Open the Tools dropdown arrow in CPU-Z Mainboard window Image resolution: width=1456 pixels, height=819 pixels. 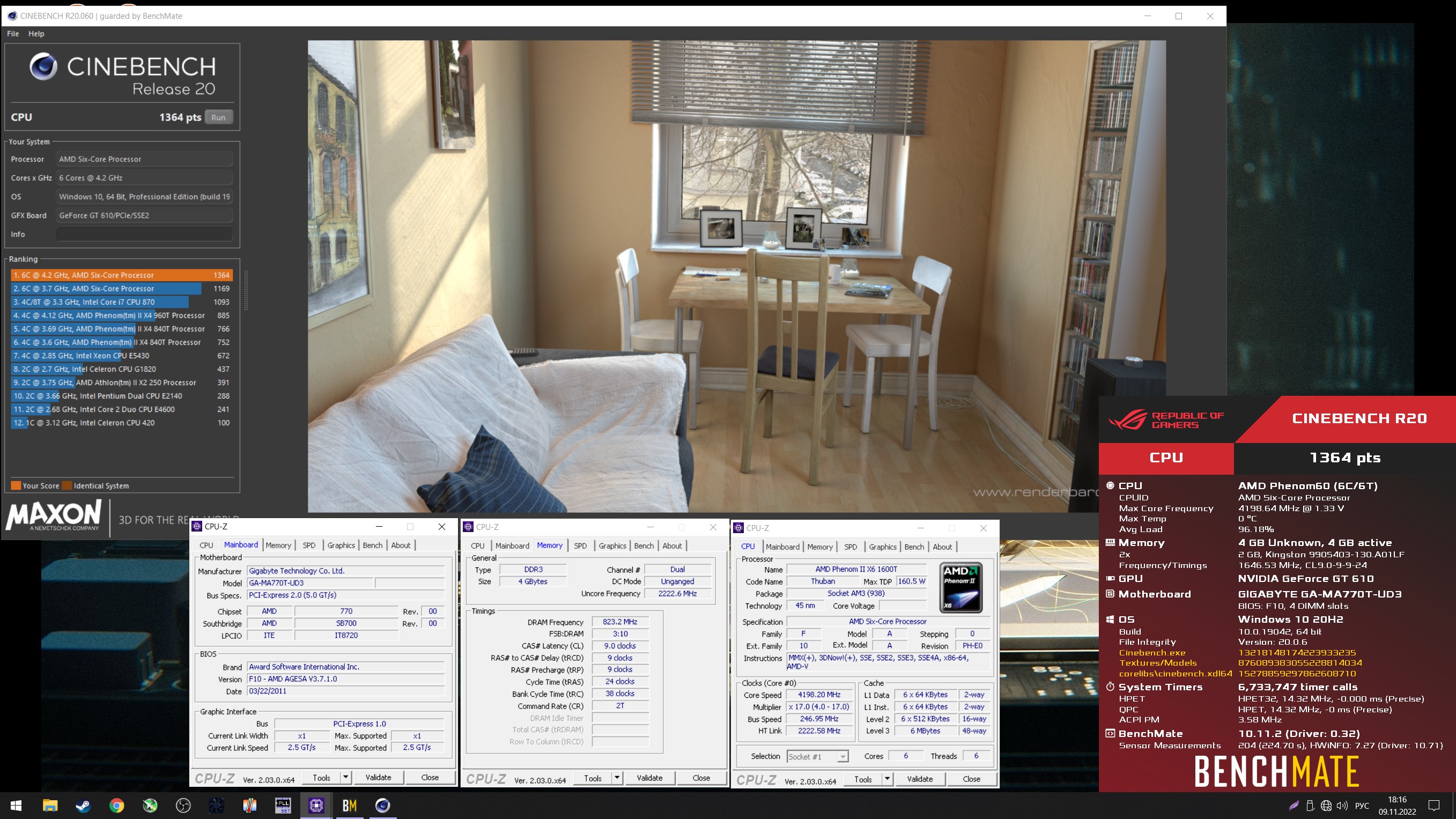(x=345, y=777)
